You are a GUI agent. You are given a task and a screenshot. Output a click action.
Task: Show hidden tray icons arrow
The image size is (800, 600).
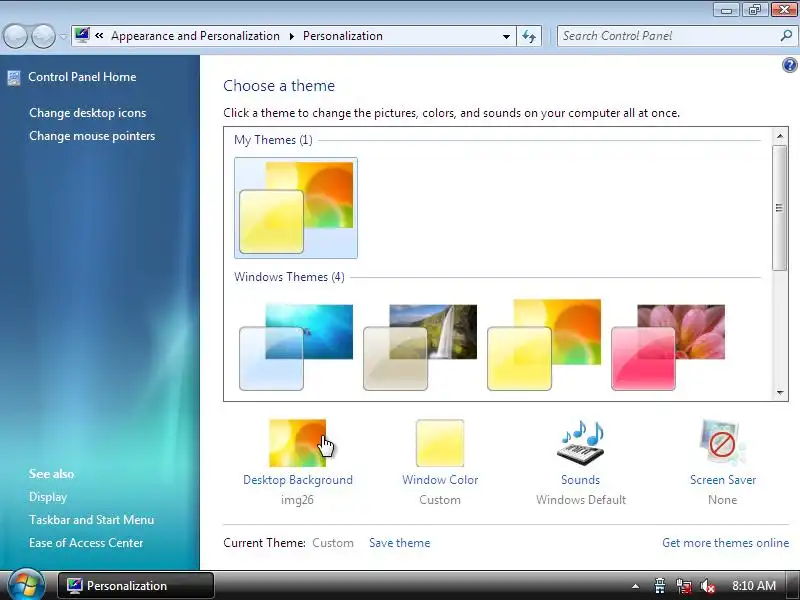[x=635, y=586]
